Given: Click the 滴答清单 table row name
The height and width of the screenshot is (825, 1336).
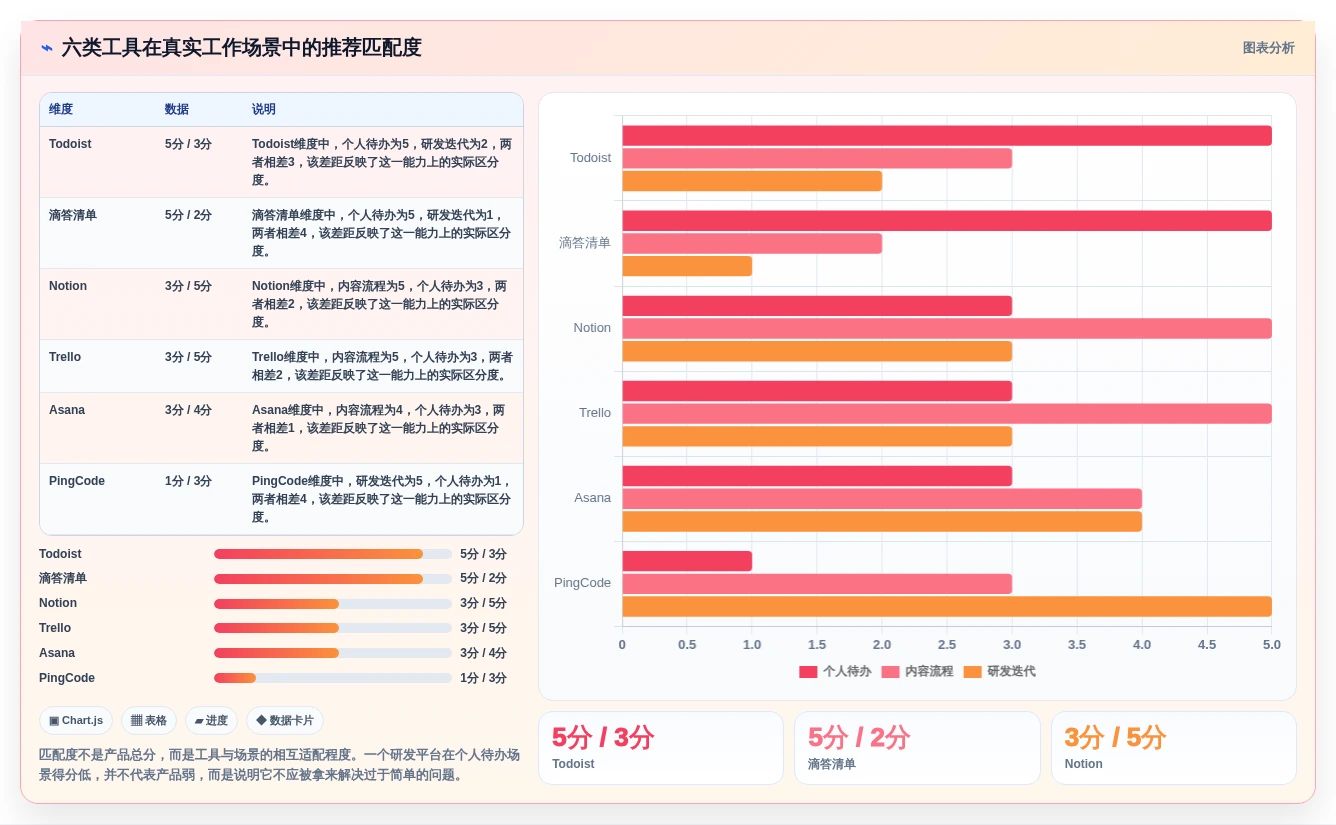Looking at the screenshot, I should pos(73,215).
